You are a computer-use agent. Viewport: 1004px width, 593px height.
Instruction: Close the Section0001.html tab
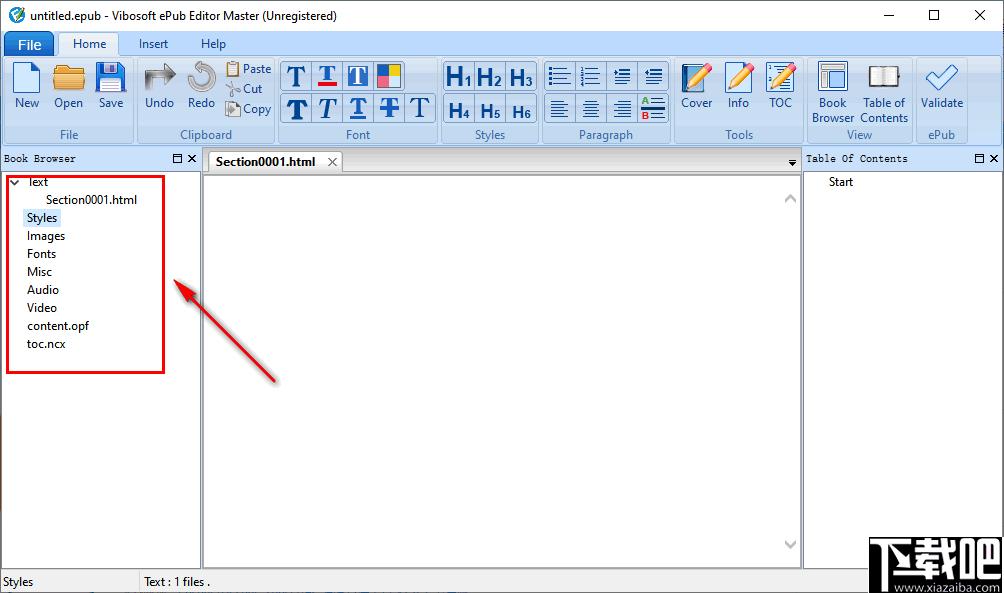pyautogui.click(x=332, y=162)
